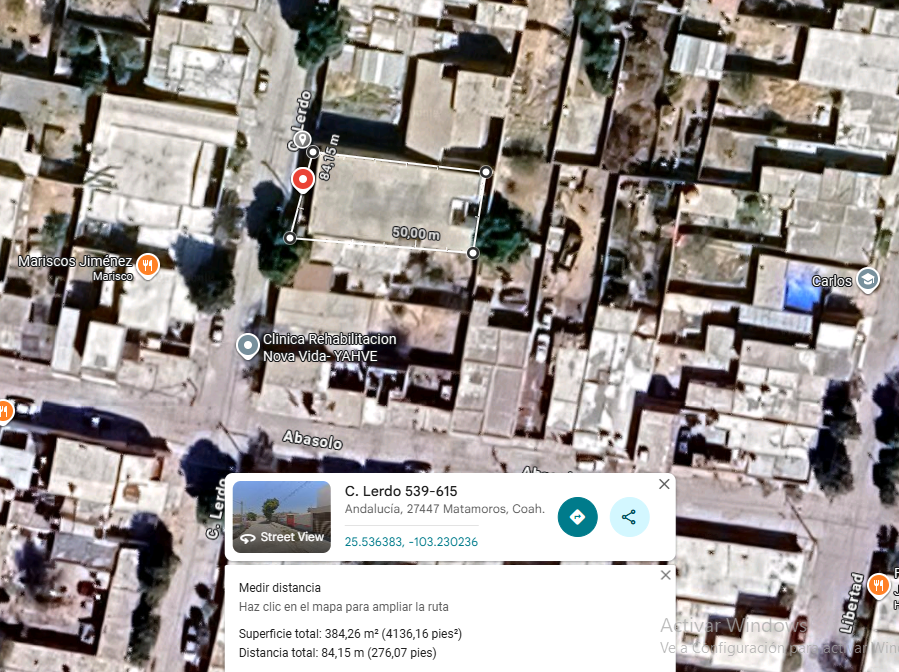
Task: Click the Andalucía, 27447 Matamoros address line
Action: coord(444,509)
